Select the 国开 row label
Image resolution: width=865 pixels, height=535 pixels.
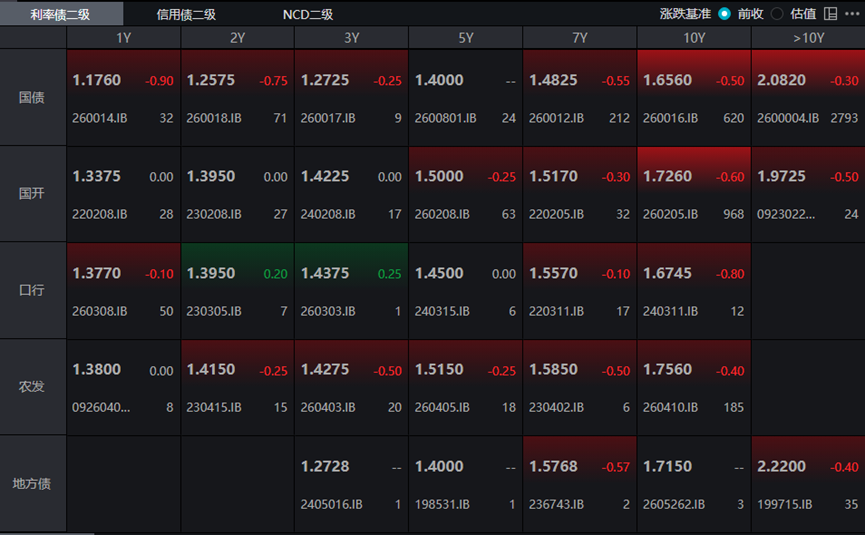(32, 194)
